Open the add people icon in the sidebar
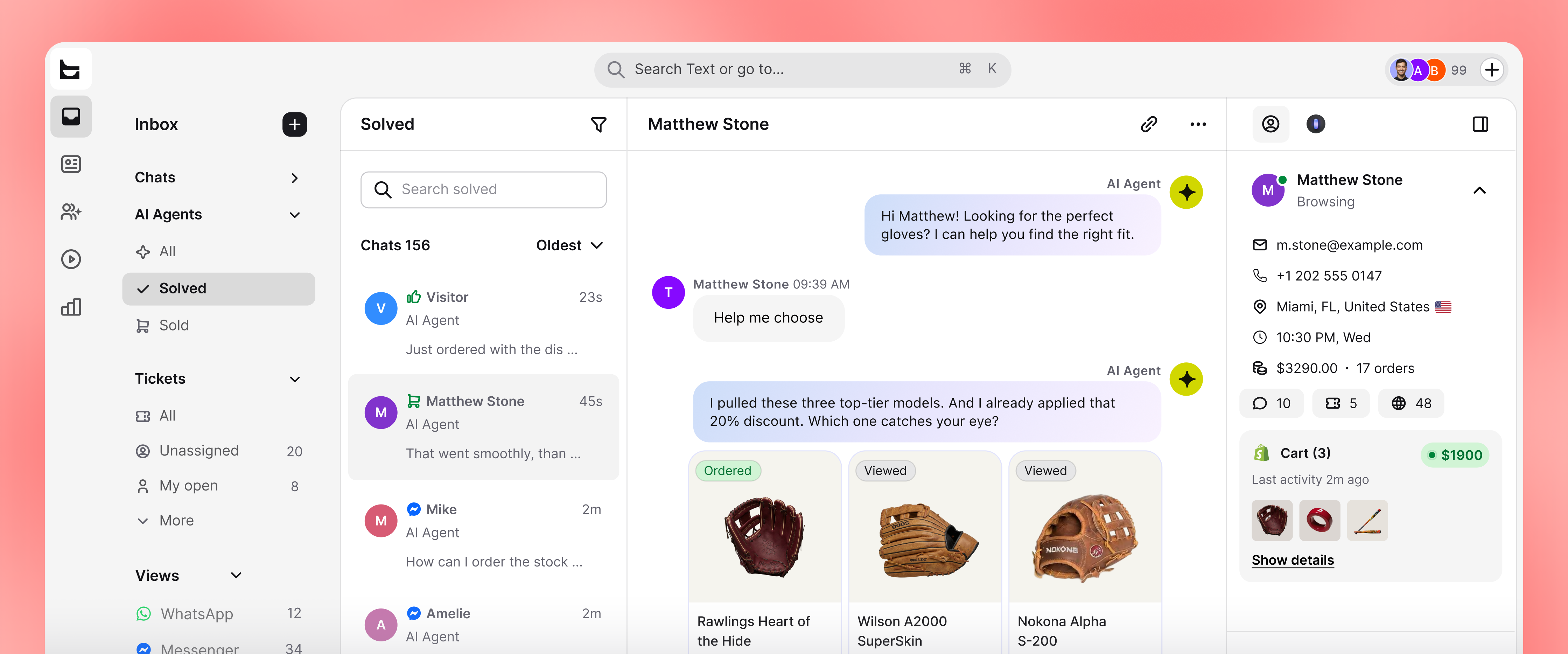This screenshot has height=654, width=1568. tap(71, 211)
